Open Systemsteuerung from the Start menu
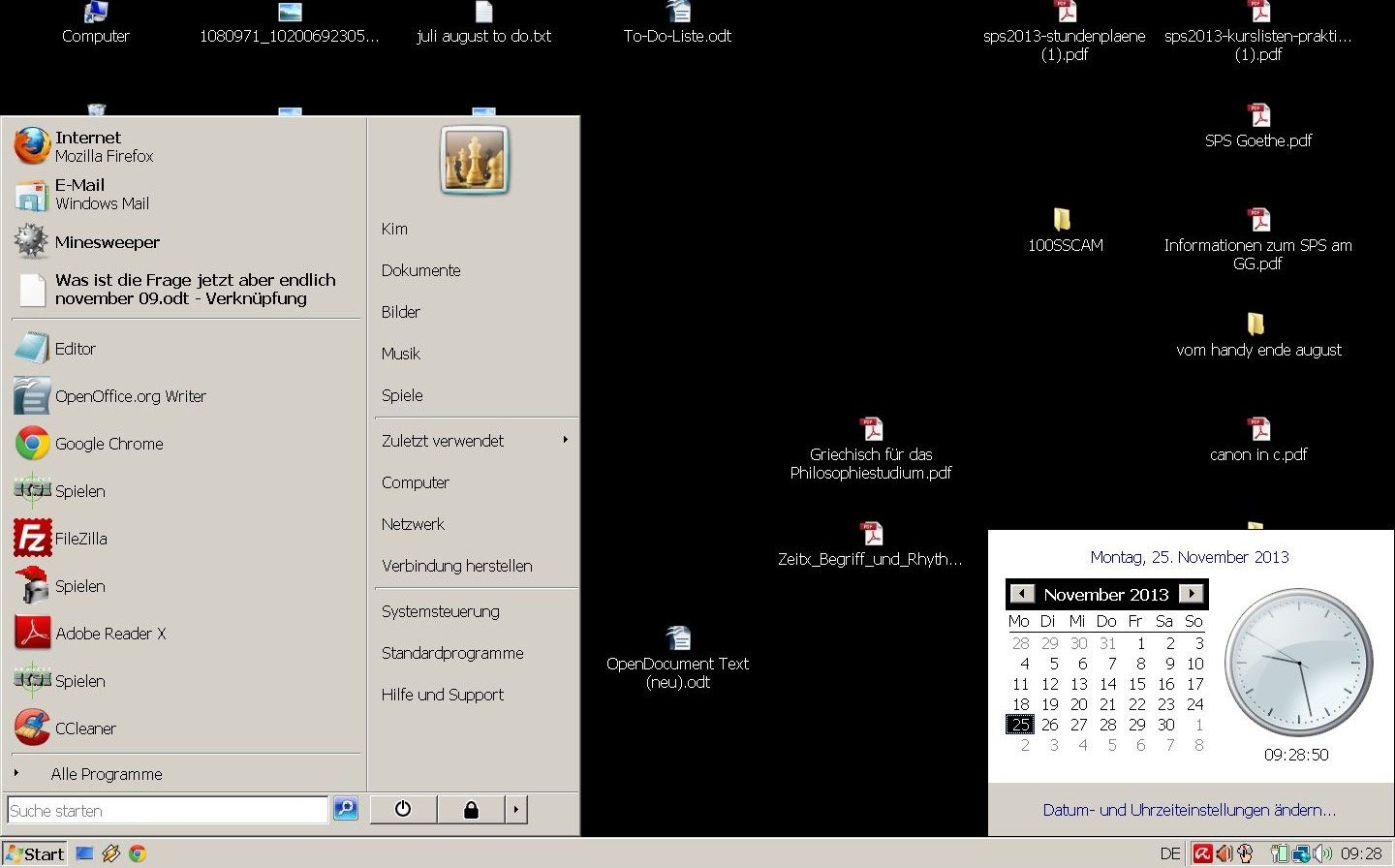This screenshot has width=1395, height=868. tap(441, 611)
